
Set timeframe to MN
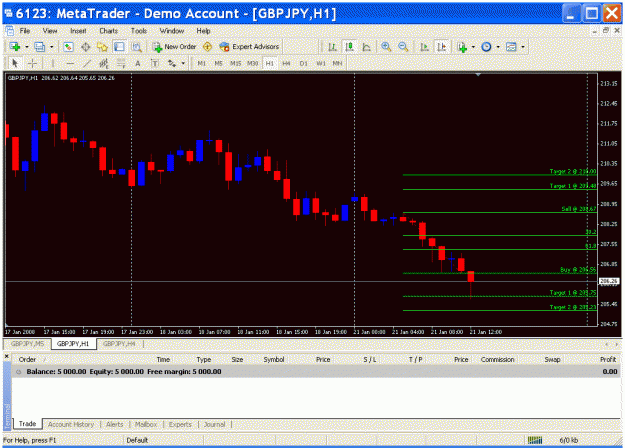(337, 63)
